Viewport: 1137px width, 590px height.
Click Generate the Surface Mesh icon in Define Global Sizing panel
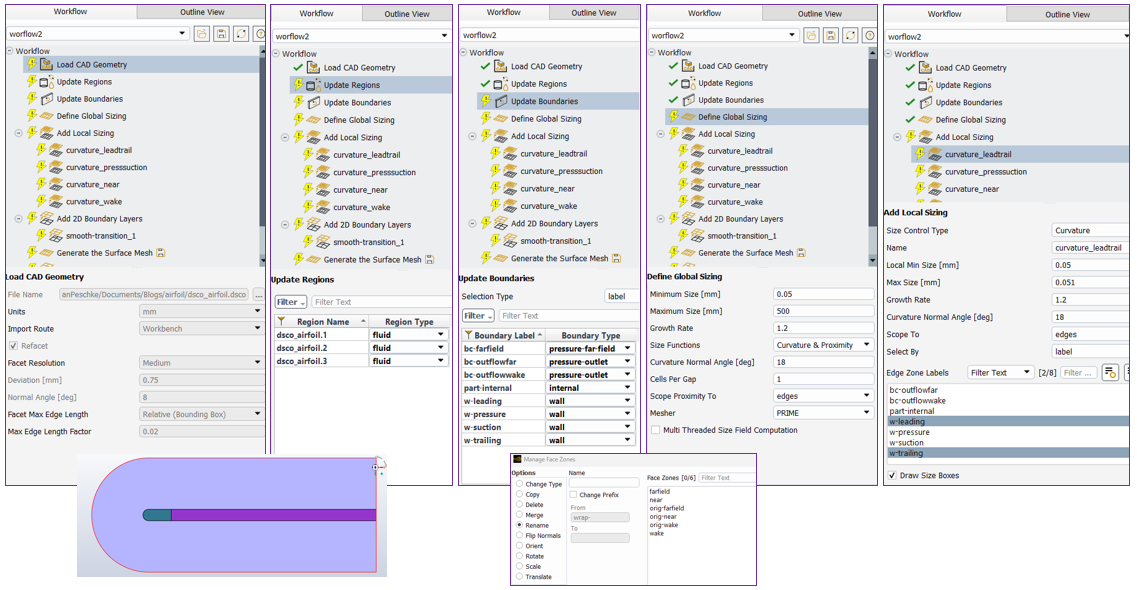688,253
